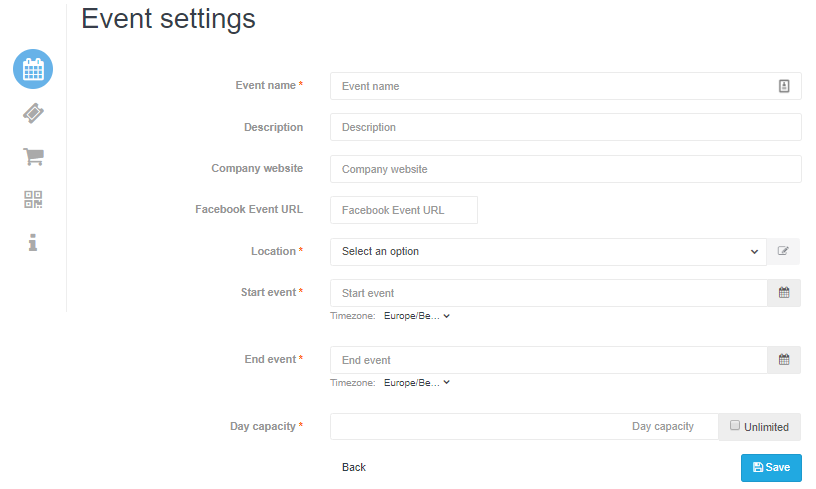Open the Start event calendar picker
This screenshot has width=816, height=489.
tap(784, 293)
